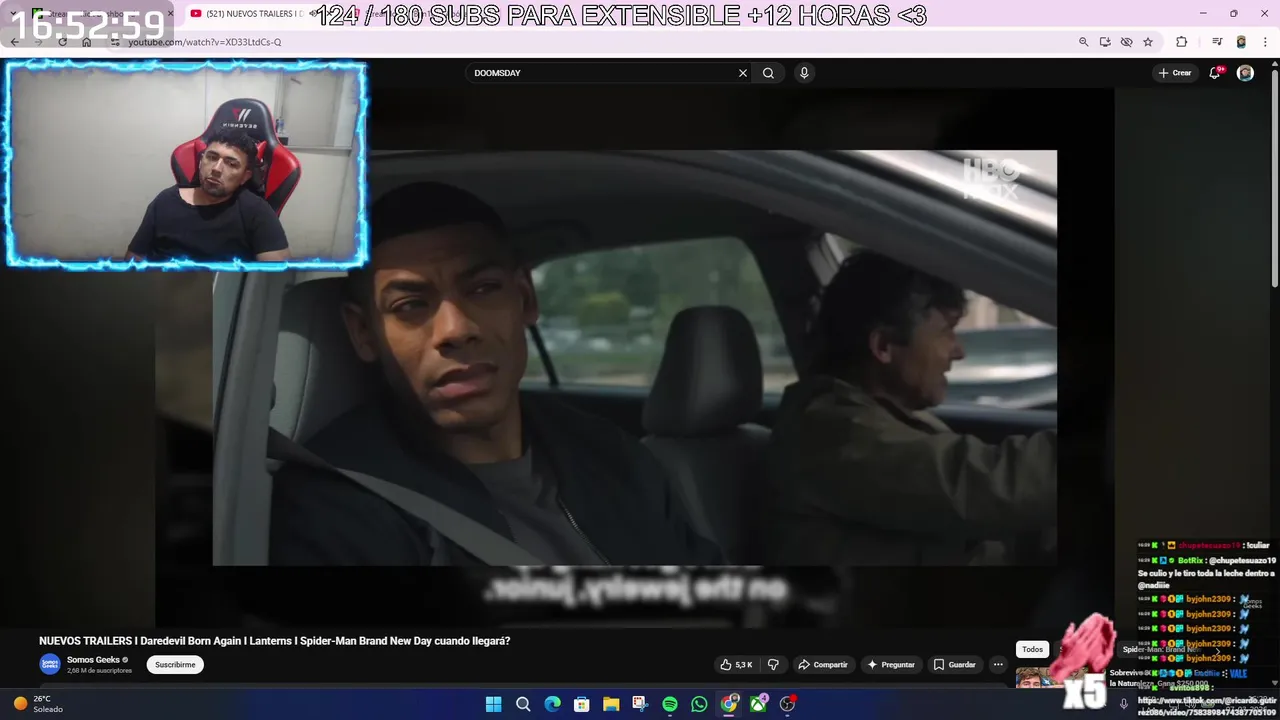Select the Todos filter chip
The height and width of the screenshot is (720, 1280).
(x=1032, y=649)
